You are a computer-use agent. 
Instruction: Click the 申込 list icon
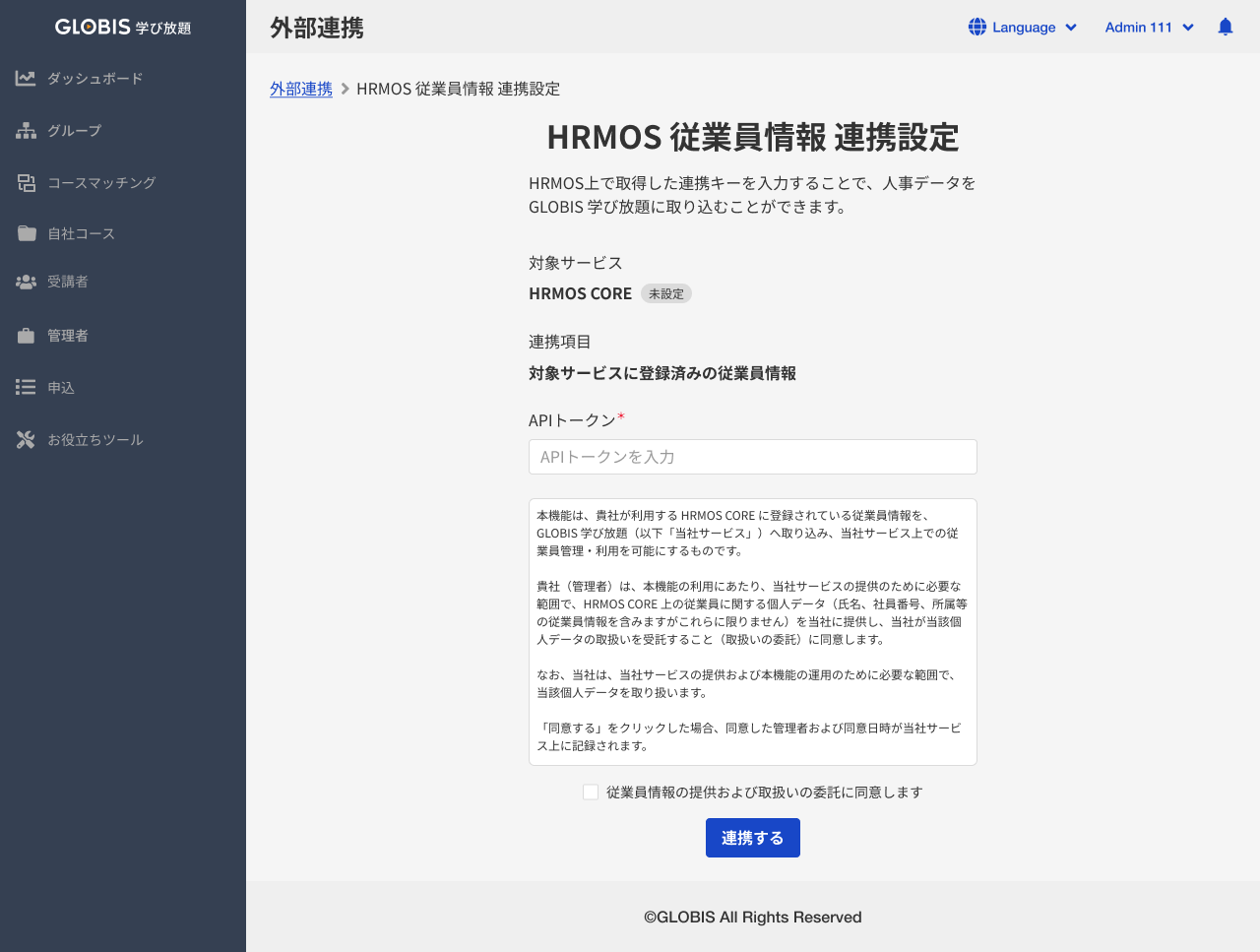point(26,388)
